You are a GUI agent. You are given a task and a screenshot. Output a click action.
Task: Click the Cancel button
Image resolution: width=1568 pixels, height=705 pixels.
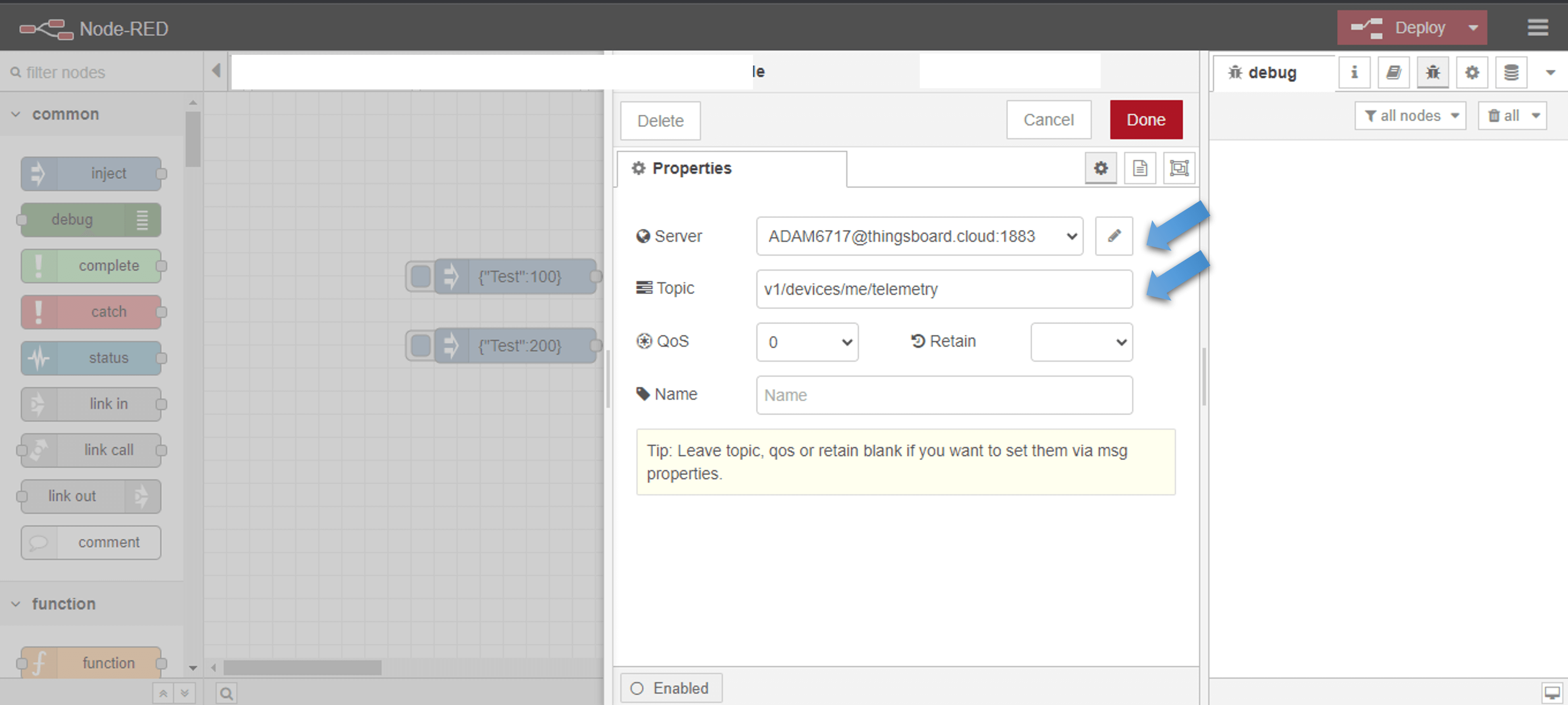pyautogui.click(x=1047, y=120)
